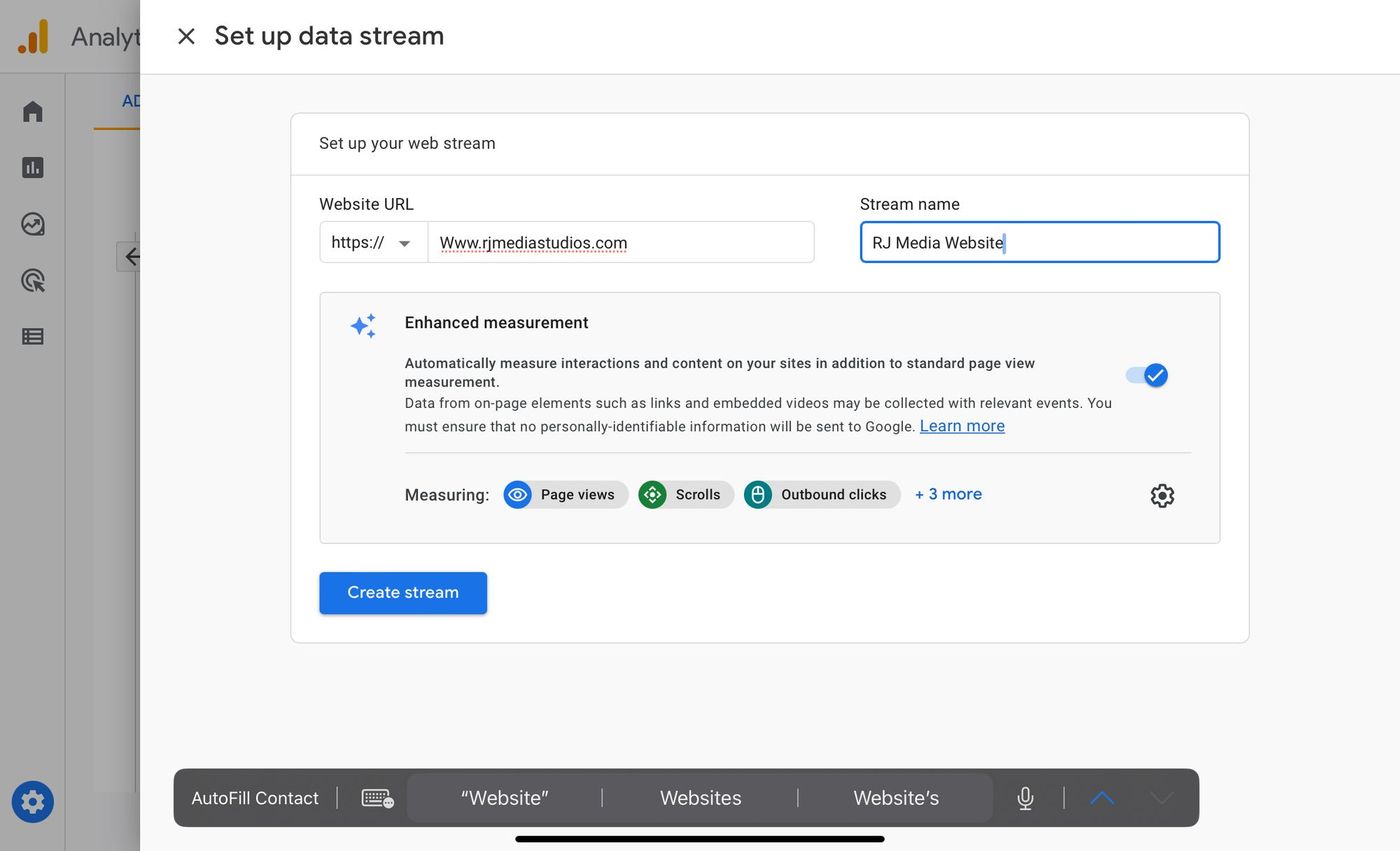Open the Explore icon in sidebar

pyautogui.click(x=33, y=224)
